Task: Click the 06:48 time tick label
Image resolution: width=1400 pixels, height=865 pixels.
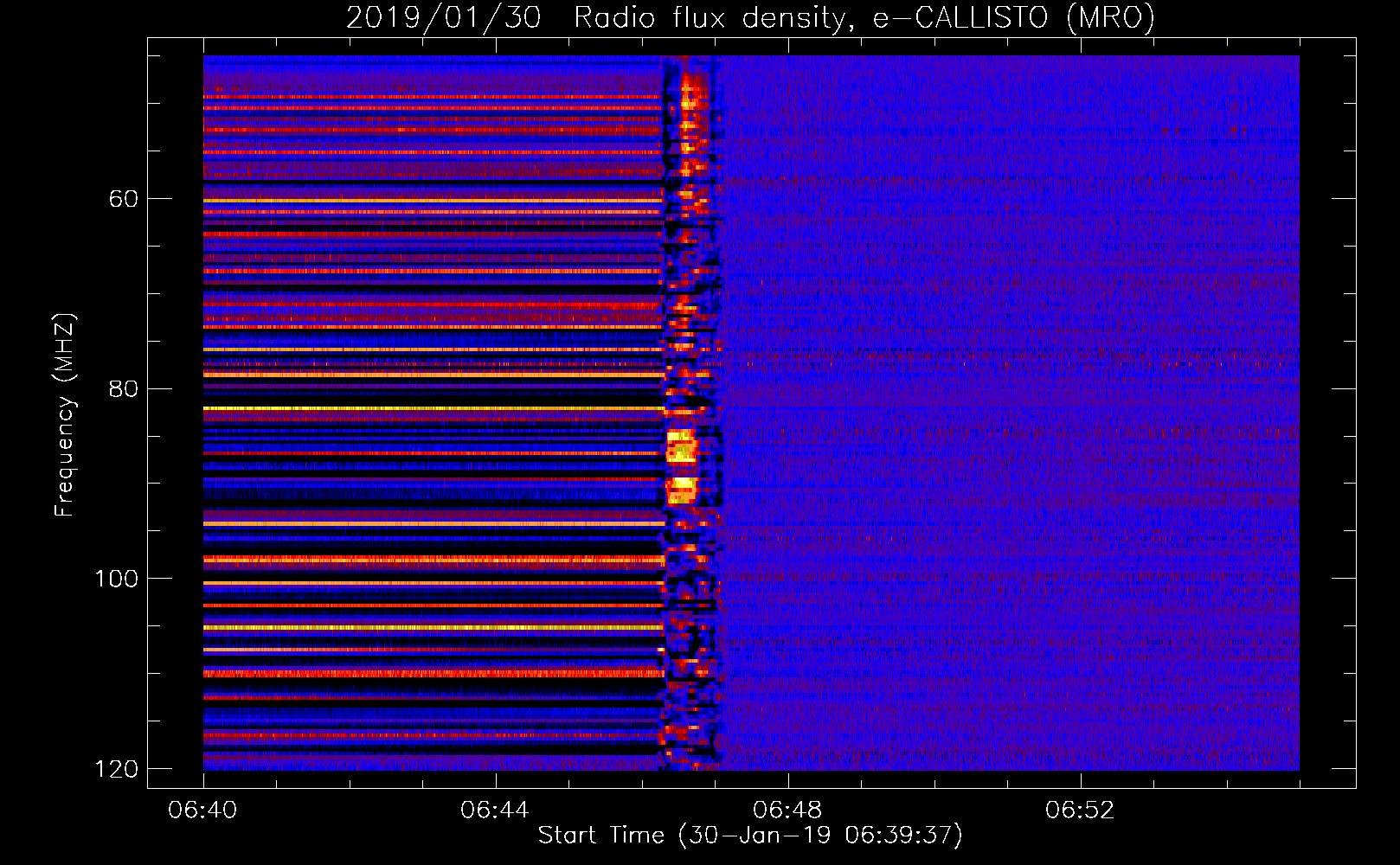Action: coord(788,811)
